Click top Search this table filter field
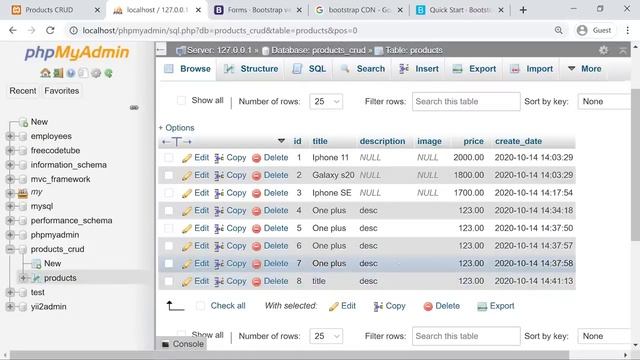 pos(466,102)
